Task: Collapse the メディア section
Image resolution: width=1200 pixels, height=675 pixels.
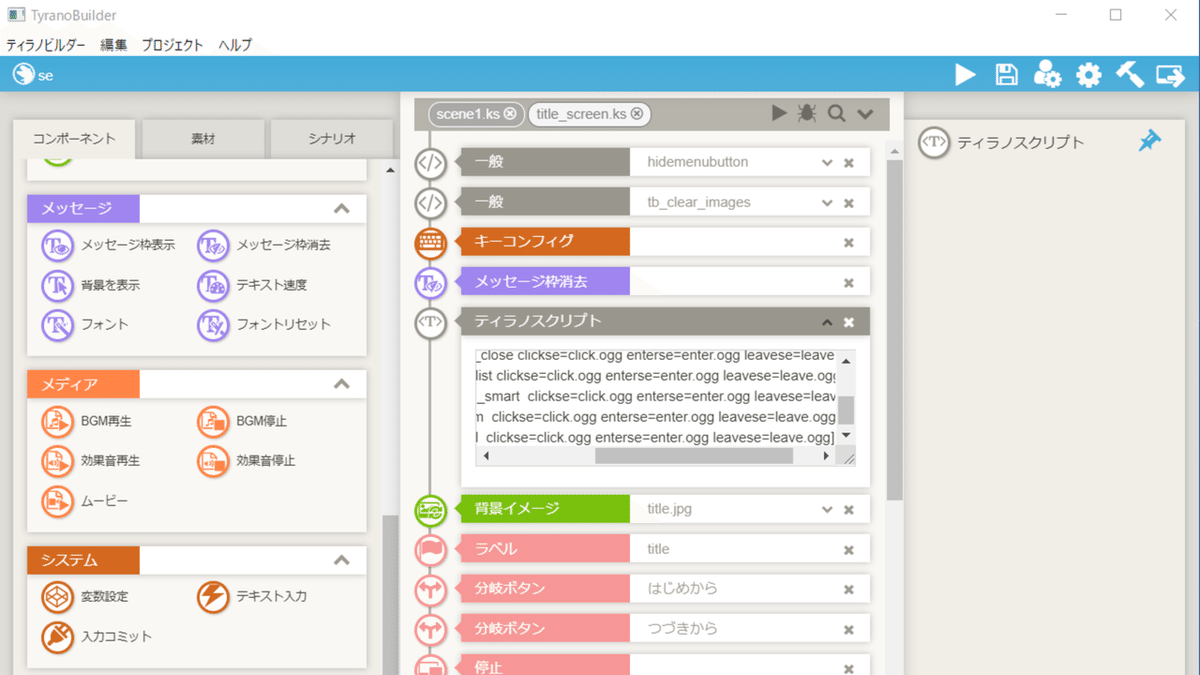Action: point(342,384)
